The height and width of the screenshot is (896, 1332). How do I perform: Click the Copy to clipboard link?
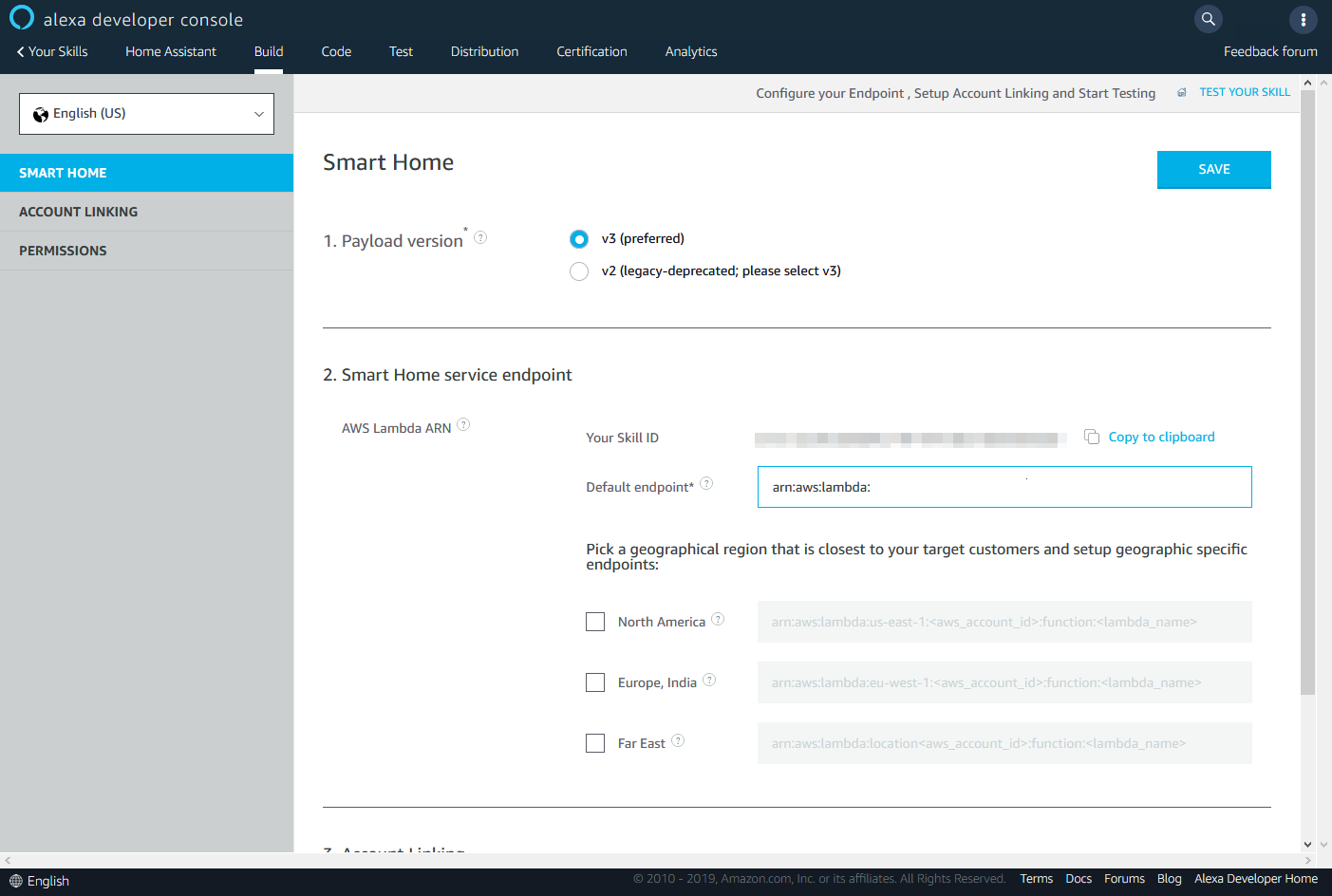click(1161, 437)
